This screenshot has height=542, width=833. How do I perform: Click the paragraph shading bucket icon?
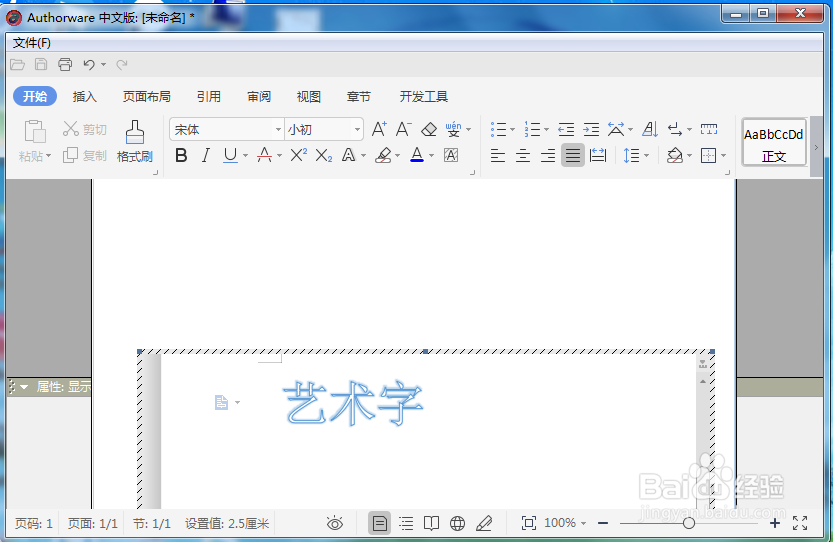(675, 156)
